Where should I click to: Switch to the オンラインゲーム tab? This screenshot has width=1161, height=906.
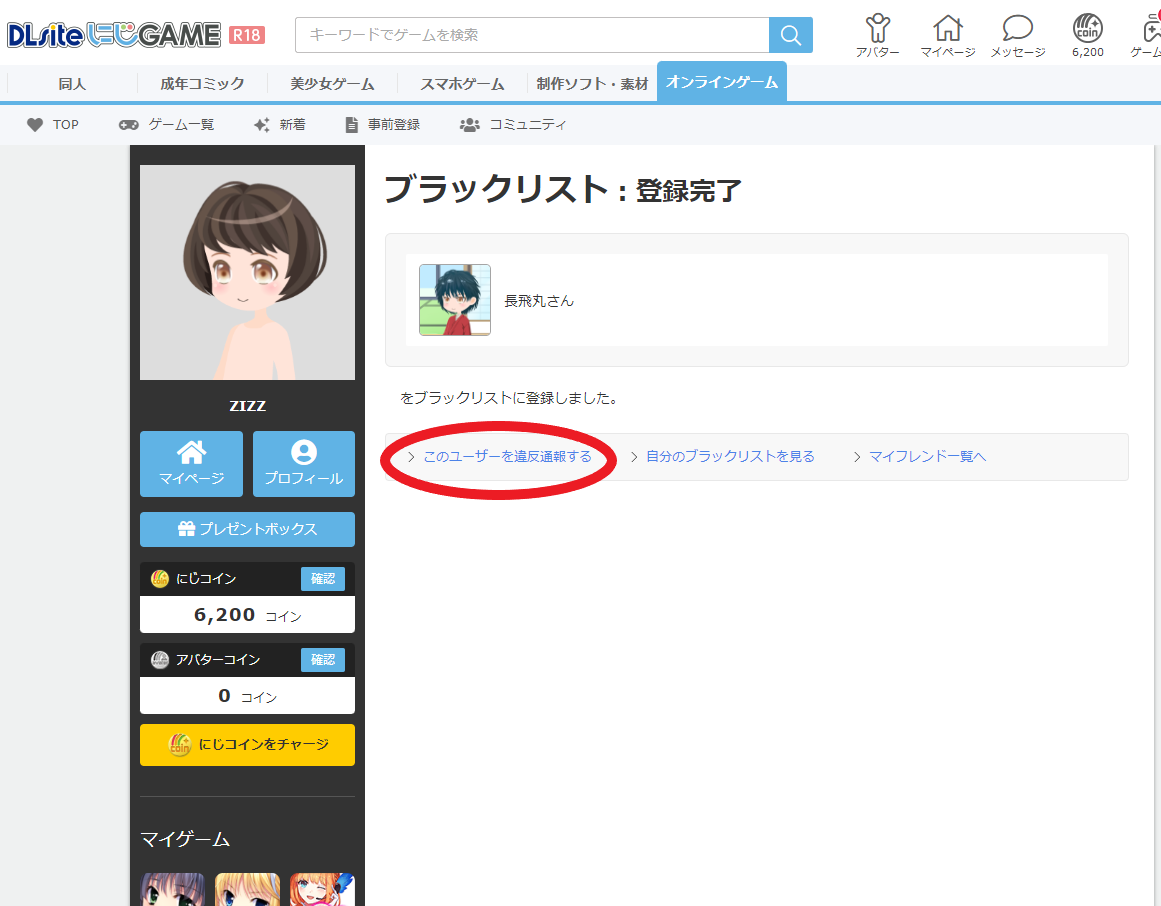click(x=721, y=82)
